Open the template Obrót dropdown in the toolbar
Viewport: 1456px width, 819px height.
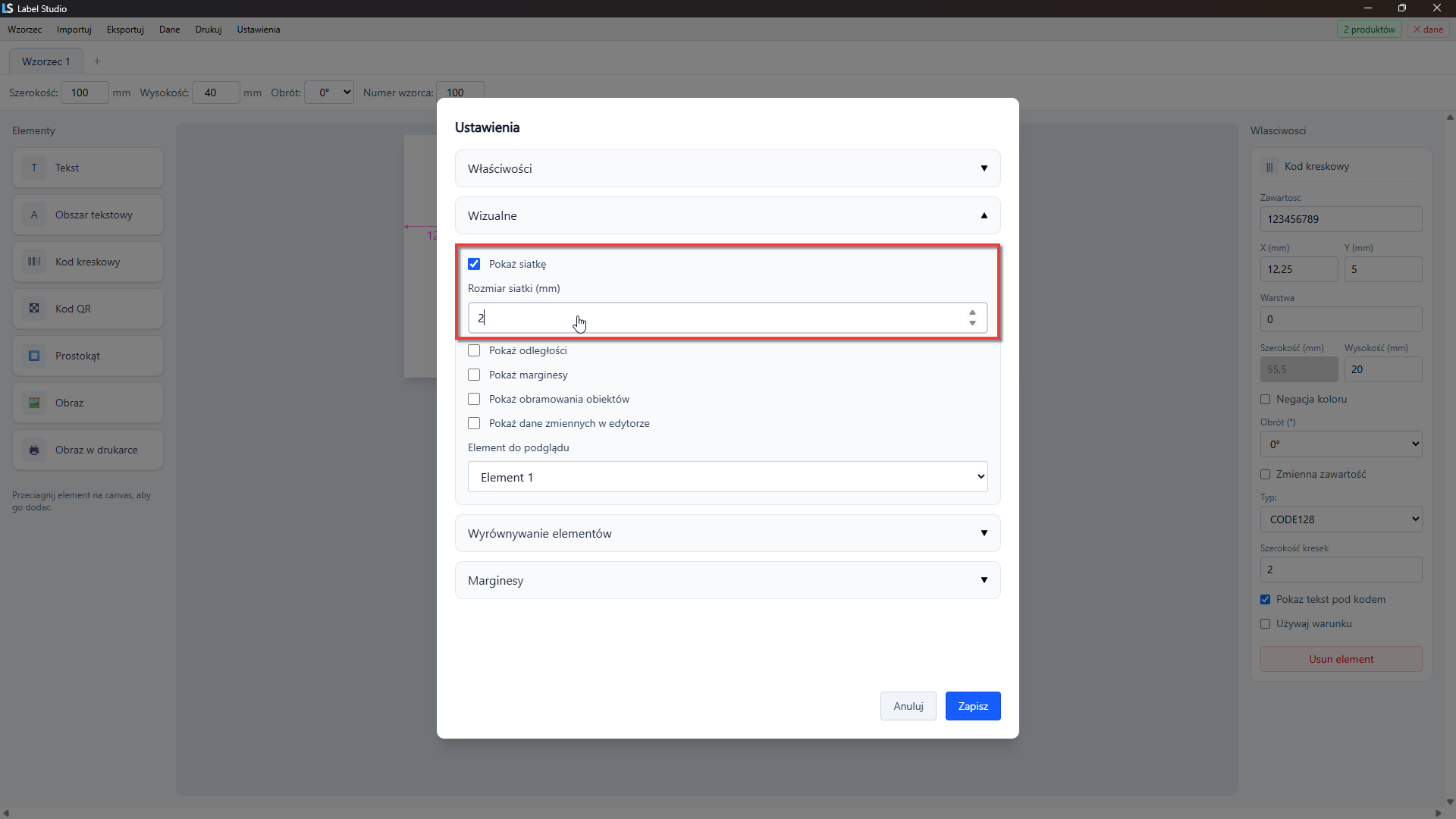[x=329, y=93]
